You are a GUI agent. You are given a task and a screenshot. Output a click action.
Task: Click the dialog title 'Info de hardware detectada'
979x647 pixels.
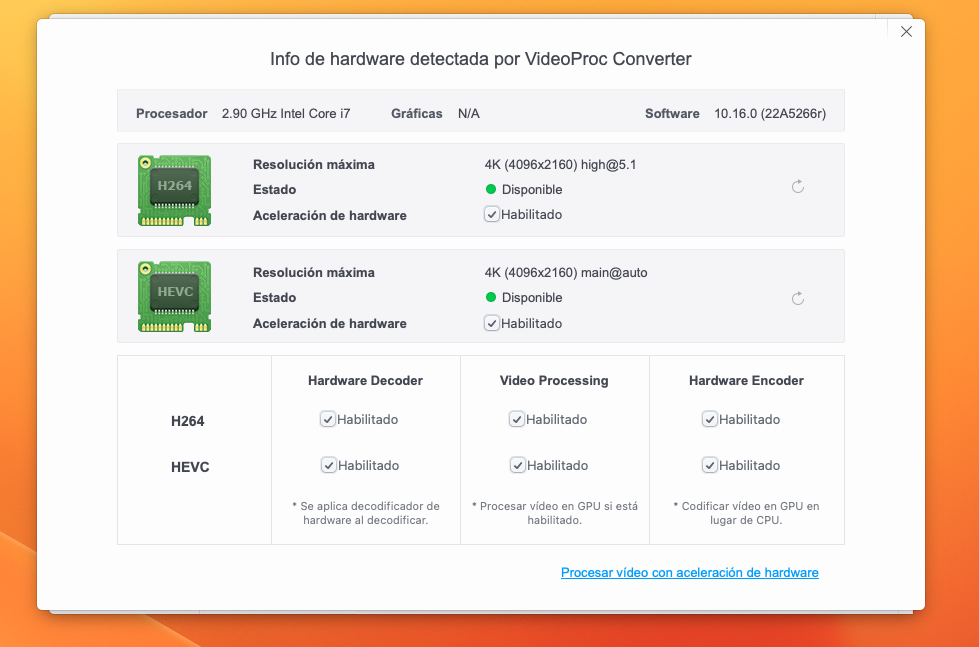click(x=380, y=59)
